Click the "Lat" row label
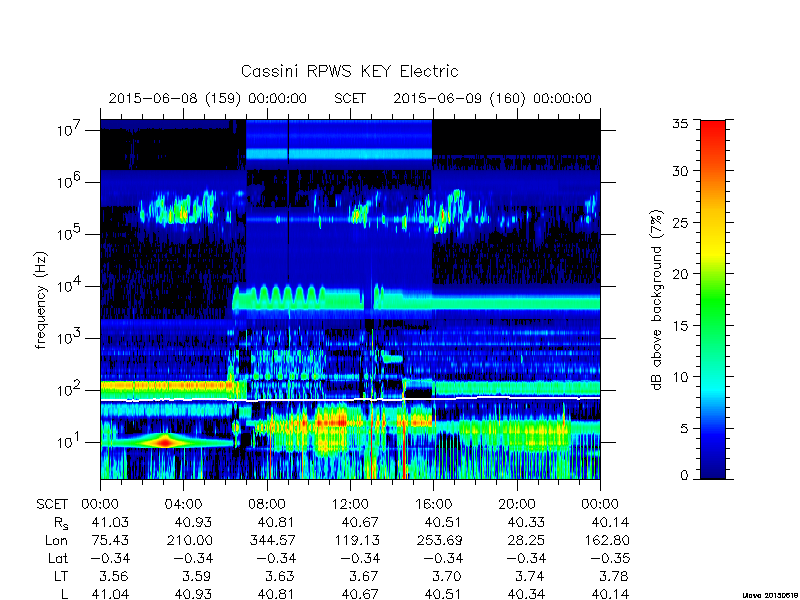800x600 pixels. click(x=58, y=558)
